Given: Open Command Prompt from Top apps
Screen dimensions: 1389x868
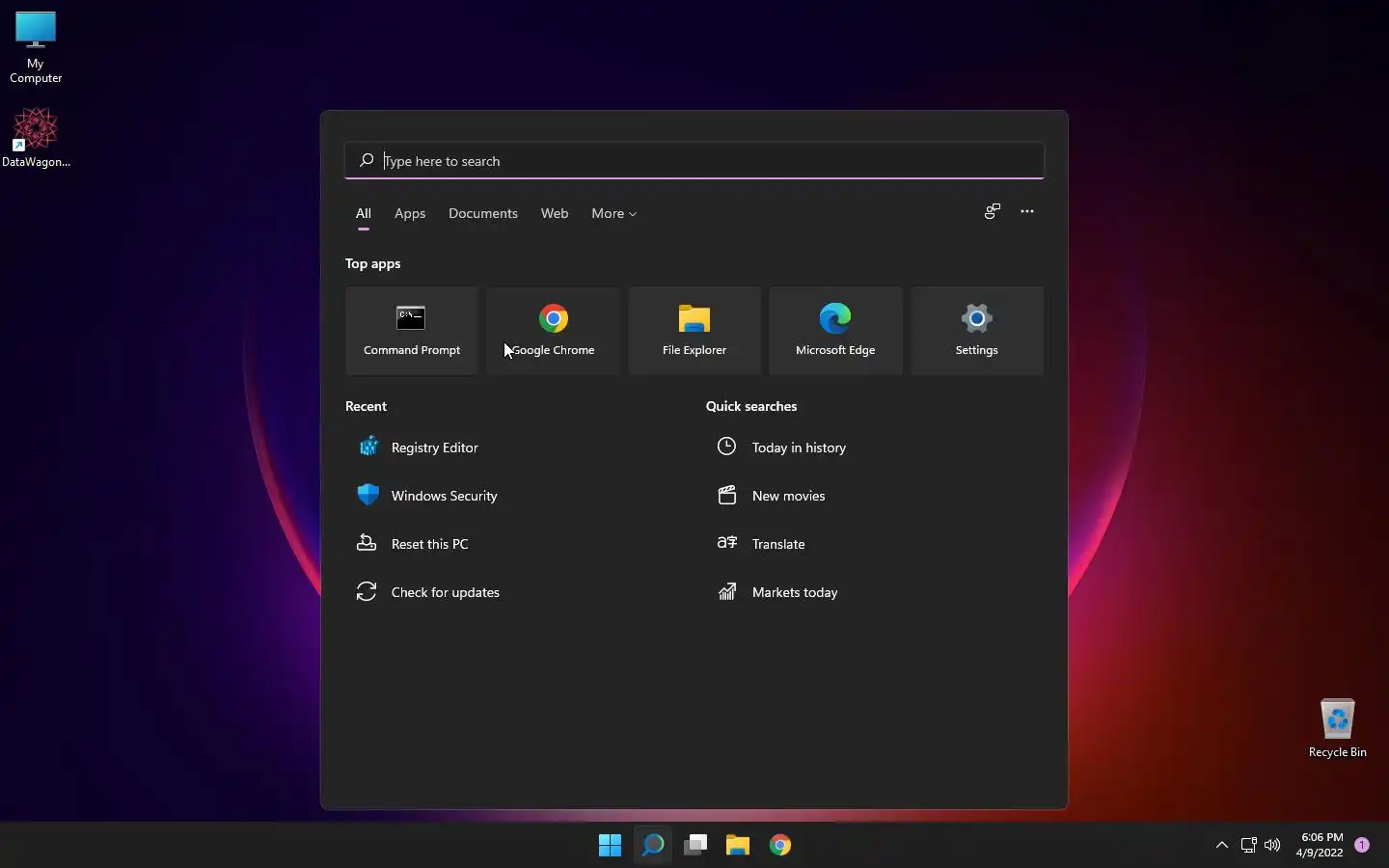Looking at the screenshot, I should point(412,331).
